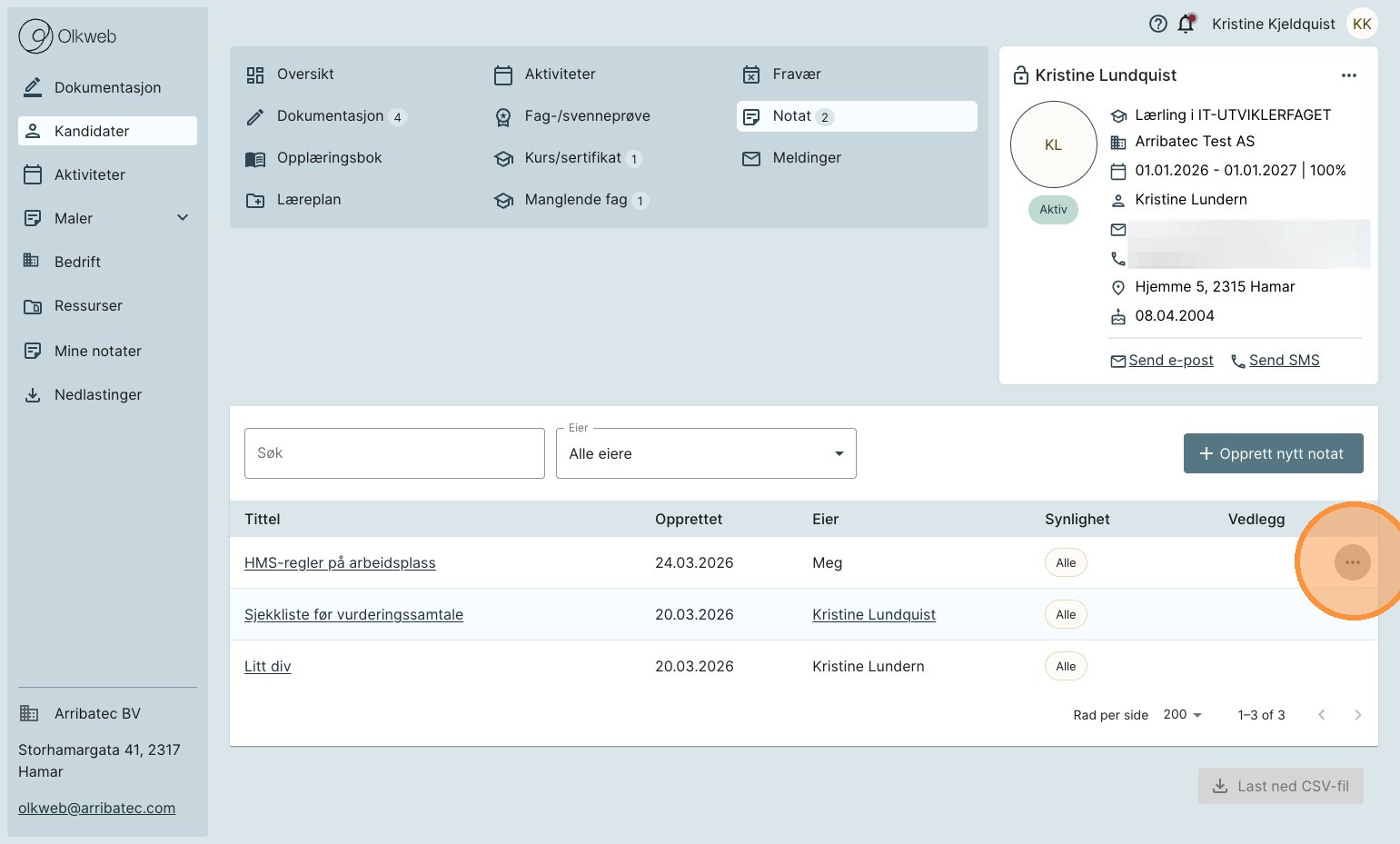The image size is (1400, 844).
Task: Open row options for HMS-regler note
Action: coord(1352,562)
